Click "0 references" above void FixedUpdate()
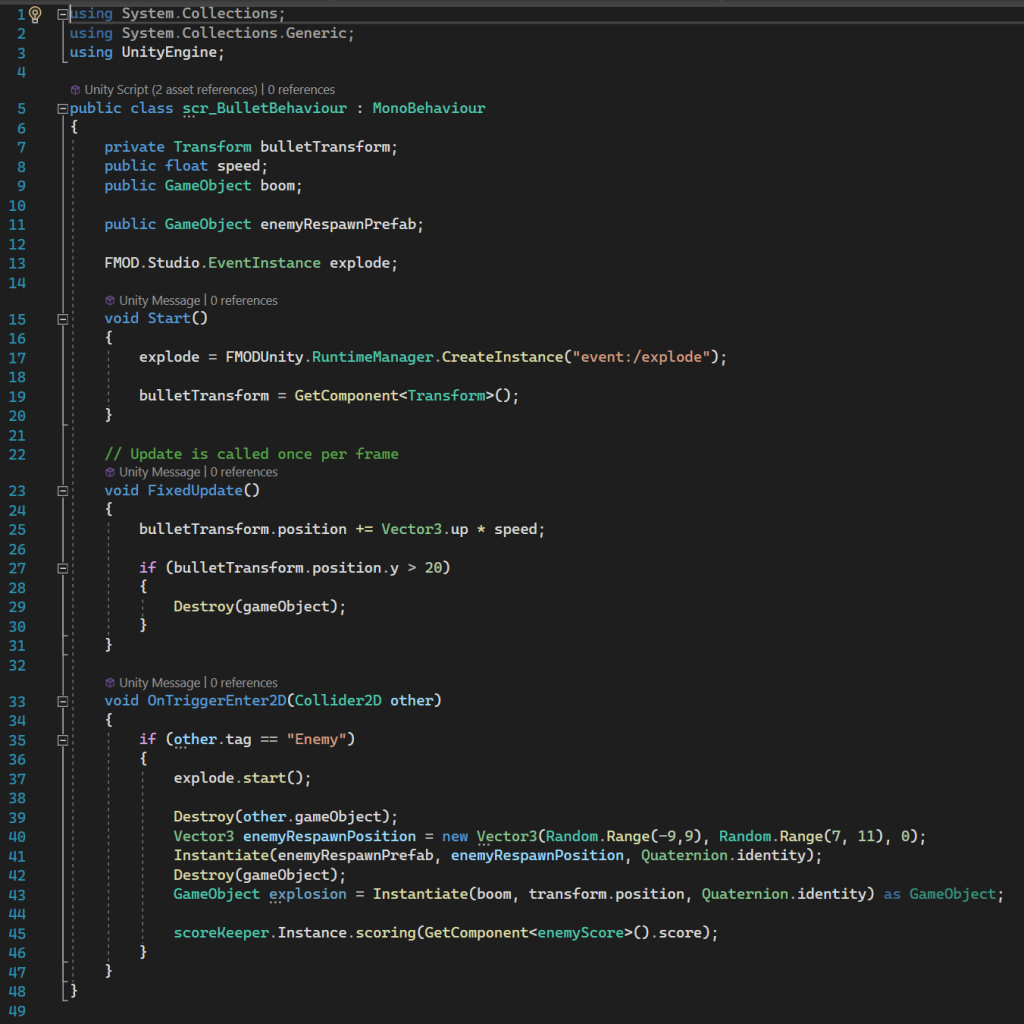The image size is (1024, 1024). (x=243, y=472)
